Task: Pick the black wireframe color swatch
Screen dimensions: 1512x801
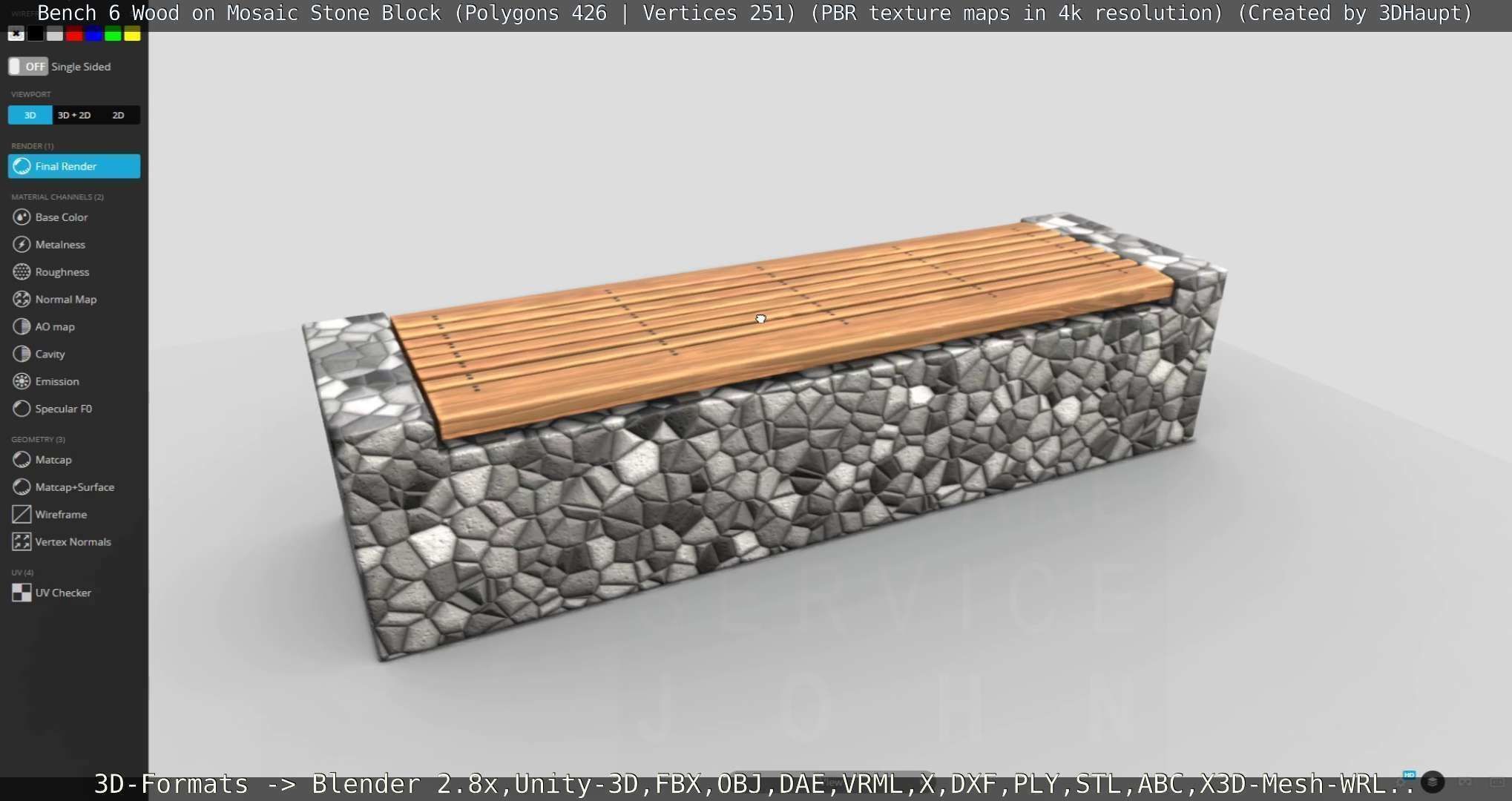Action: tap(35, 34)
